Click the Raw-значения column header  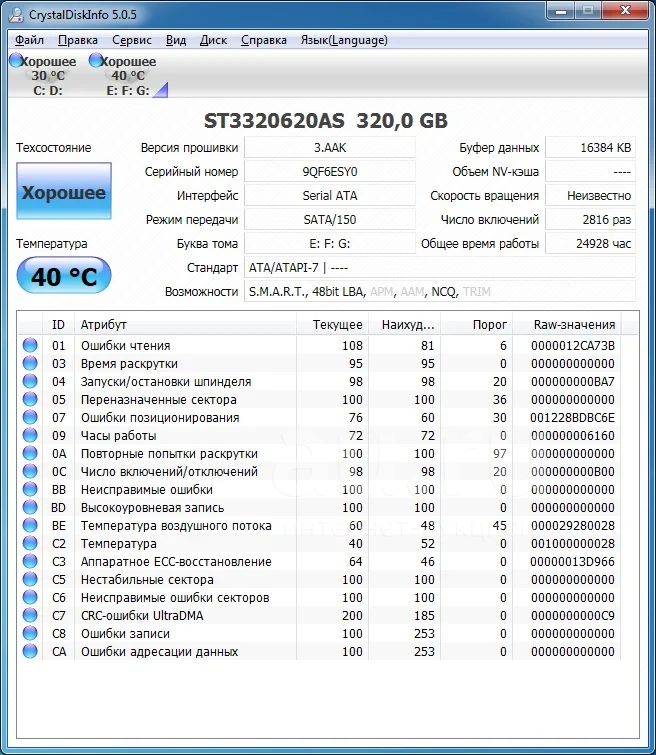point(567,325)
